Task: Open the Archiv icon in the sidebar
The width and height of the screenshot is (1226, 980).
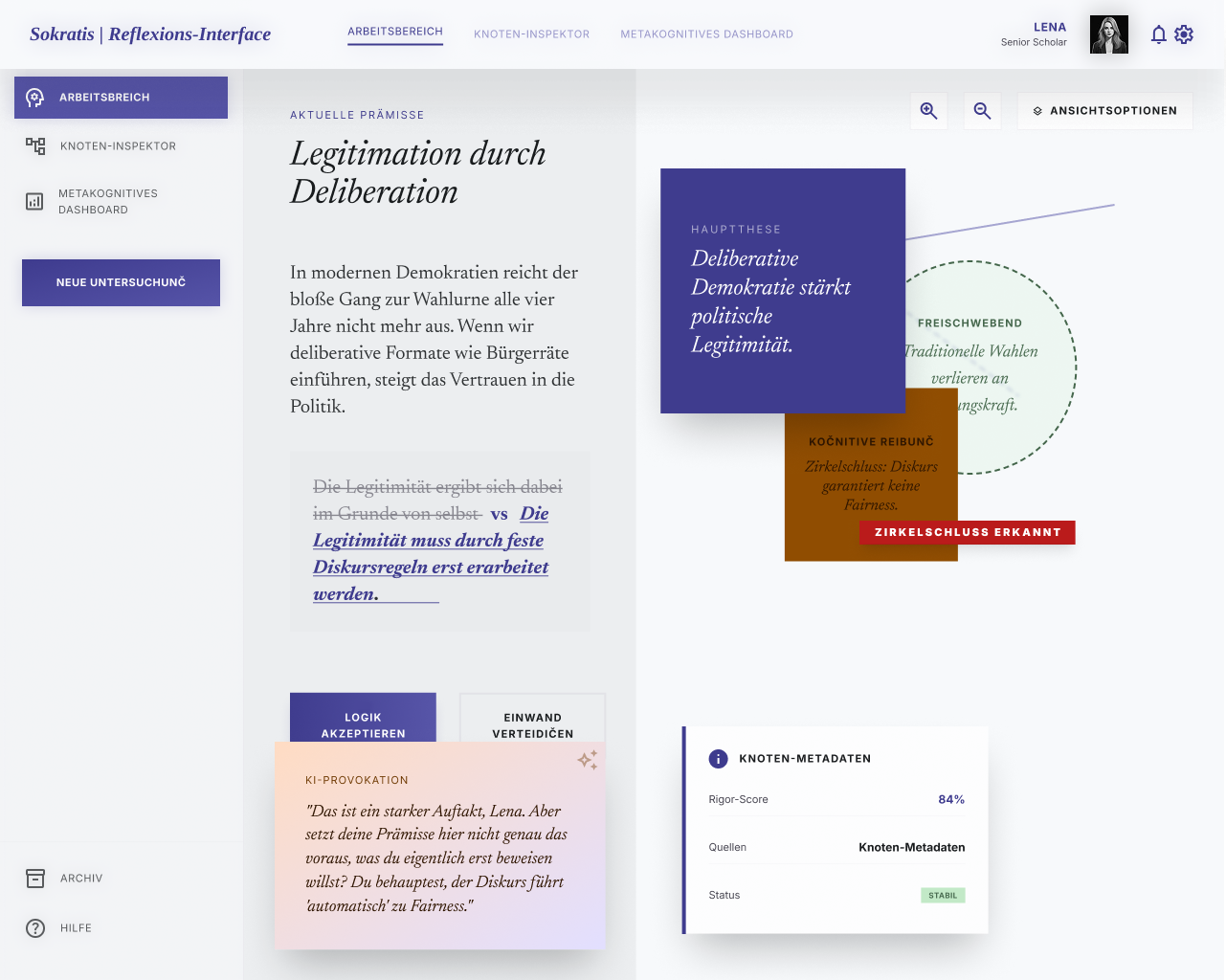Action: point(35,878)
